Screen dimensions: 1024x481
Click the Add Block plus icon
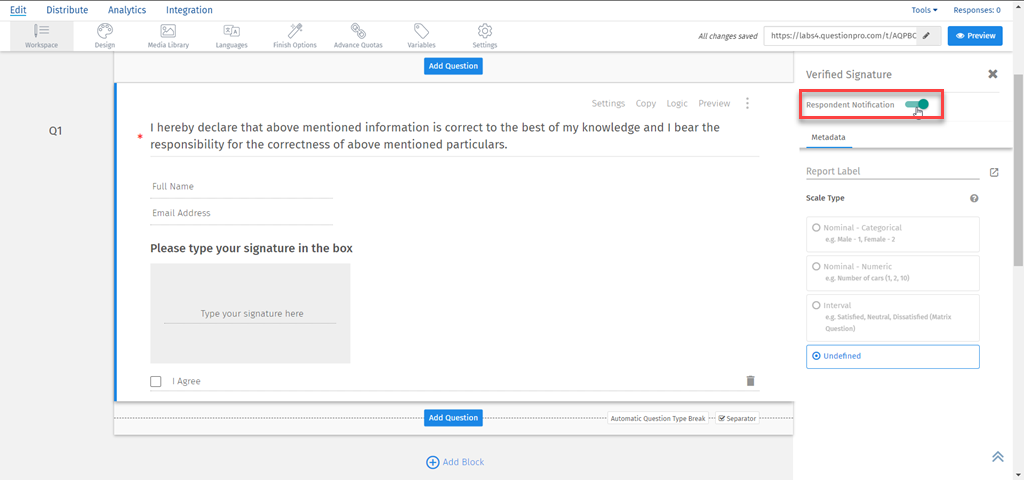coord(432,462)
